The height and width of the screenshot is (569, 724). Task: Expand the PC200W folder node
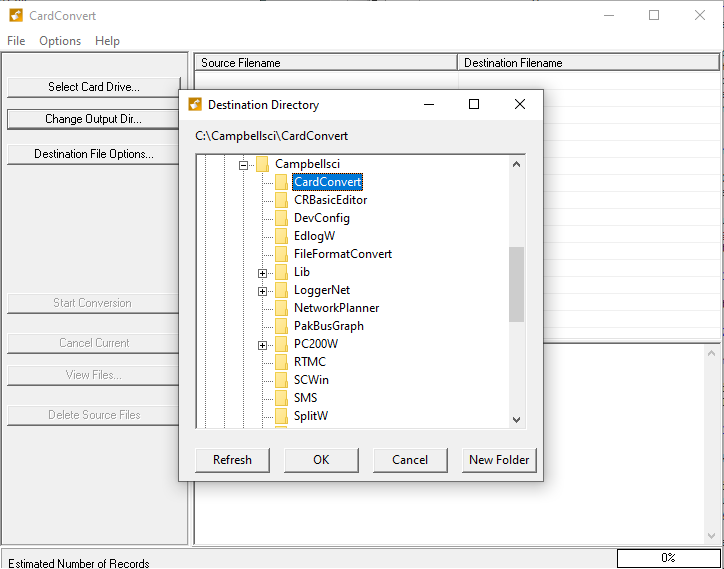coord(262,345)
